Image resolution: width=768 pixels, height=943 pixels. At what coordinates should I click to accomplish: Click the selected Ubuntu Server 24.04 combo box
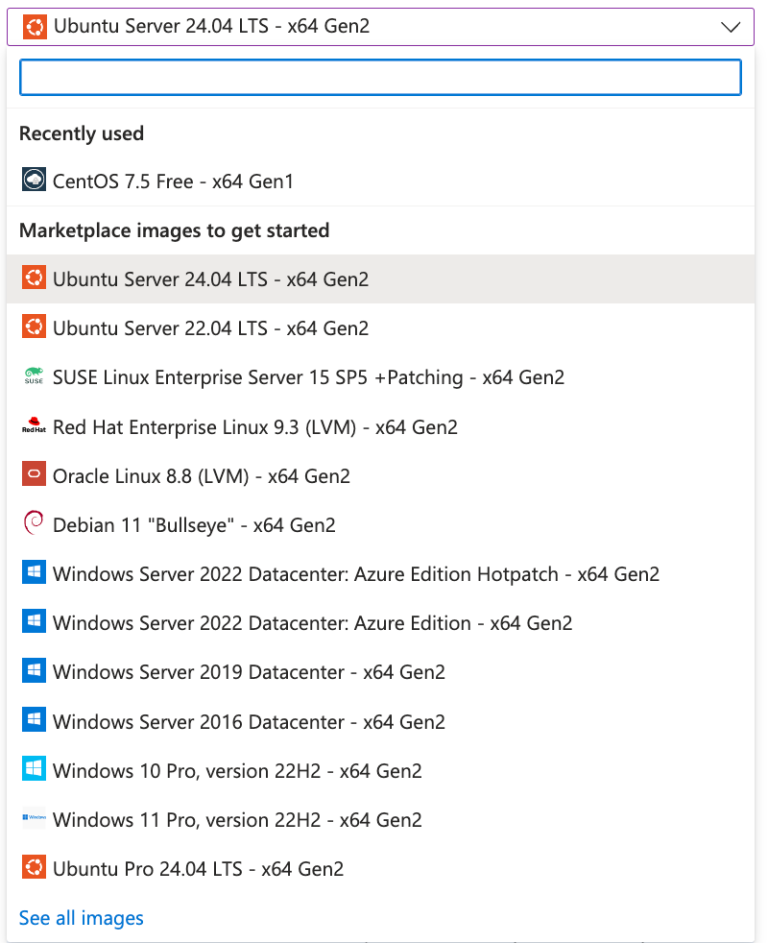point(380,27)
